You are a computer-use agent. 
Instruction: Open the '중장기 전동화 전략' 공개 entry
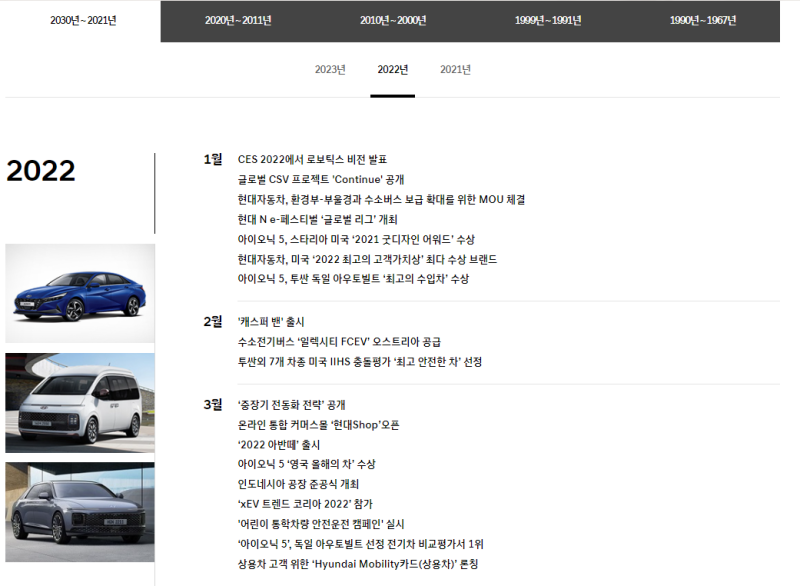pyautogui.click(x=291, y=405)
